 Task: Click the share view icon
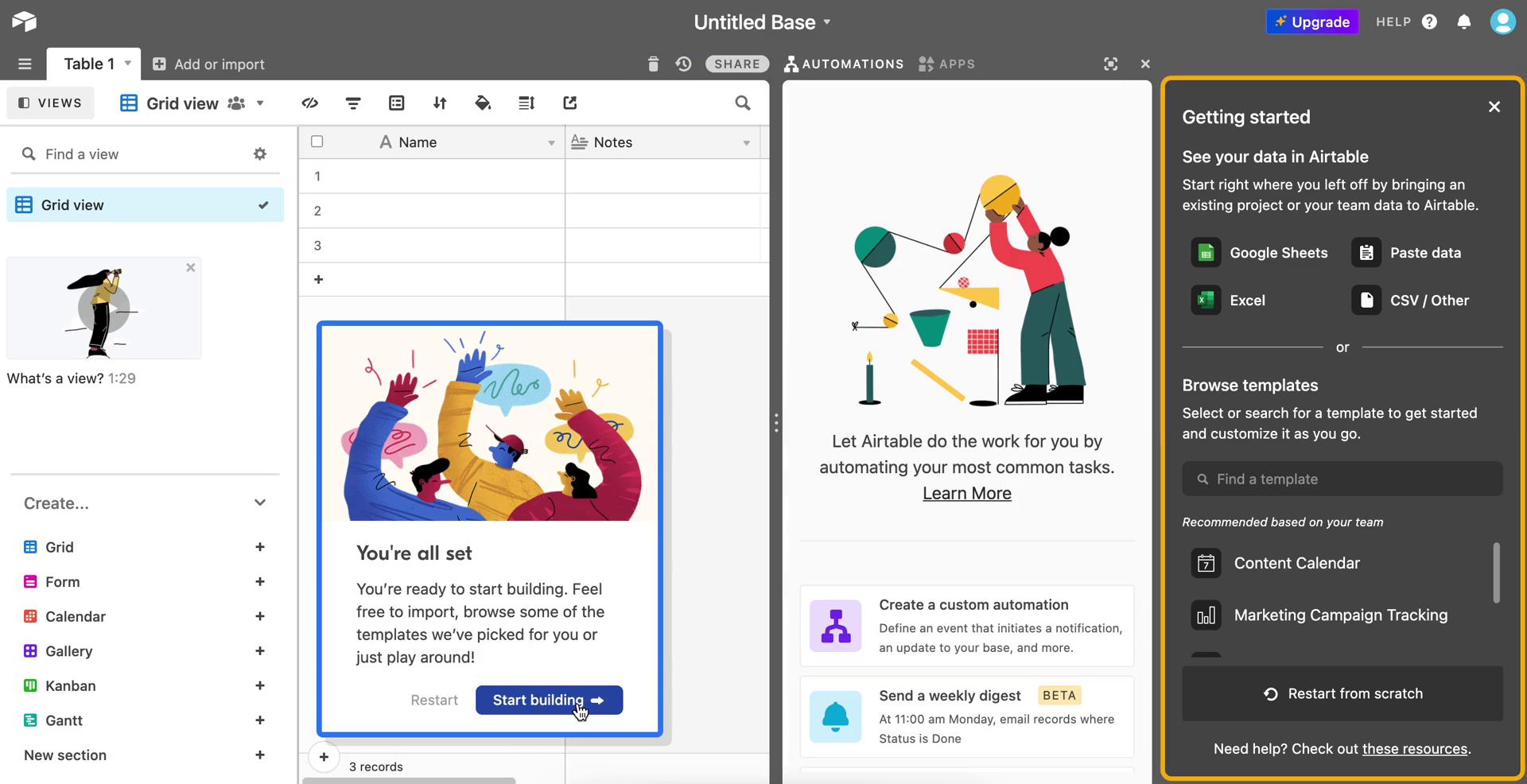coord(569,103)
